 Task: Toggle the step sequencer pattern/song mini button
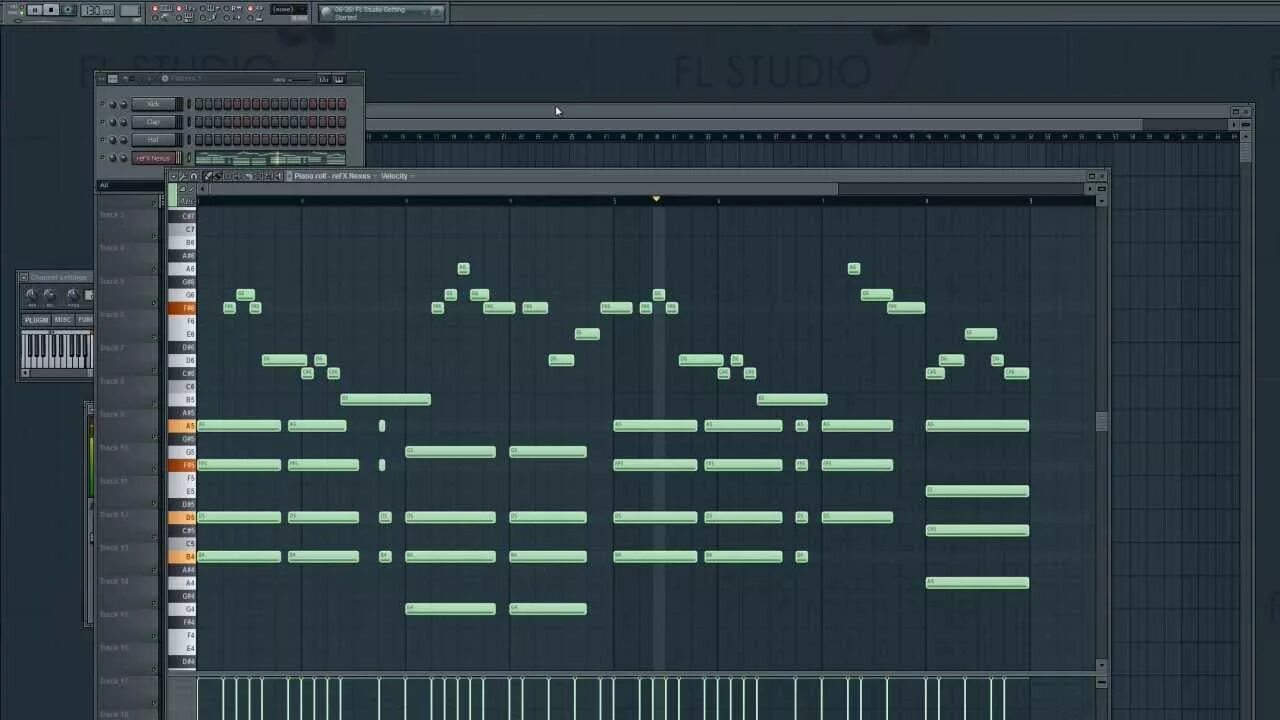click(112, 79)
